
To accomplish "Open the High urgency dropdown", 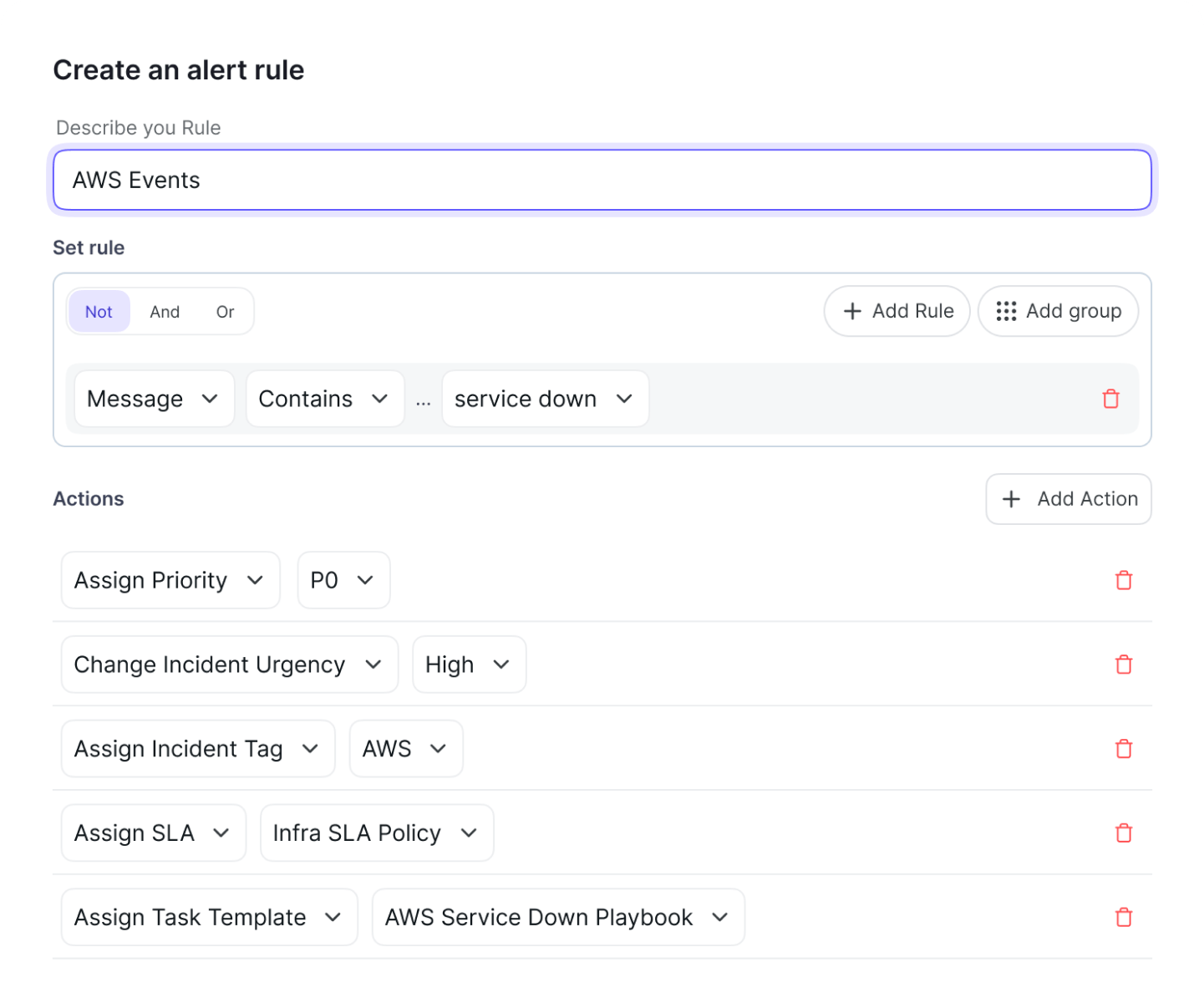I will pyautogui.click(x=469, y=665).
